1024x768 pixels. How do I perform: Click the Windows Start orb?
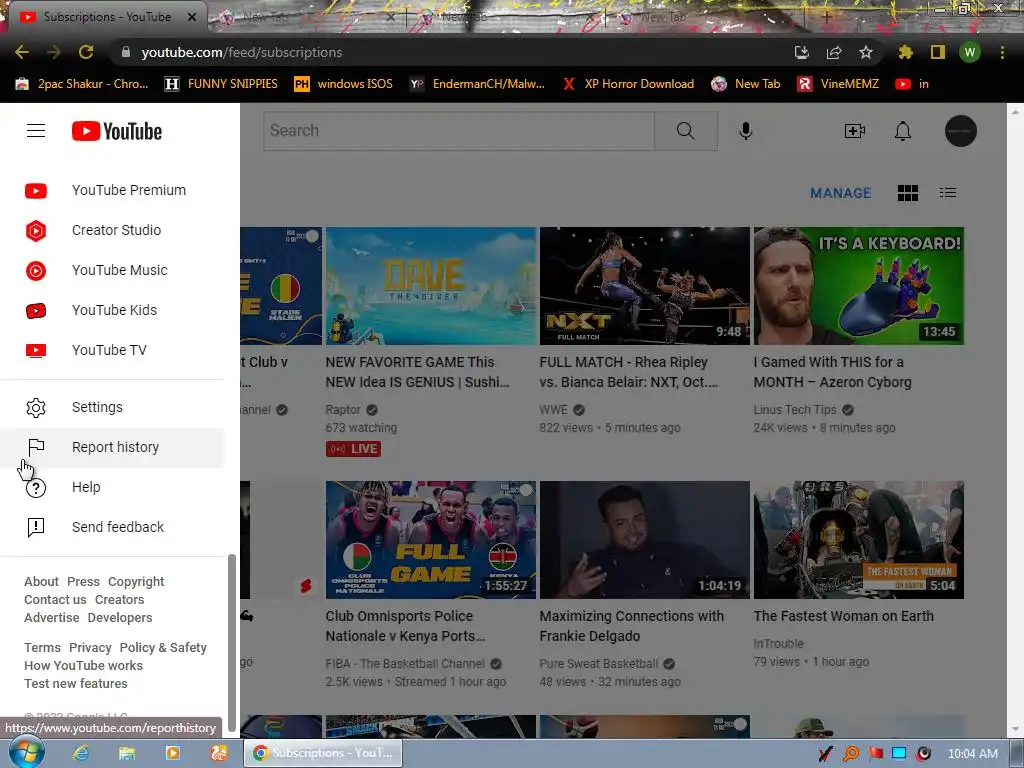[26, 753]
